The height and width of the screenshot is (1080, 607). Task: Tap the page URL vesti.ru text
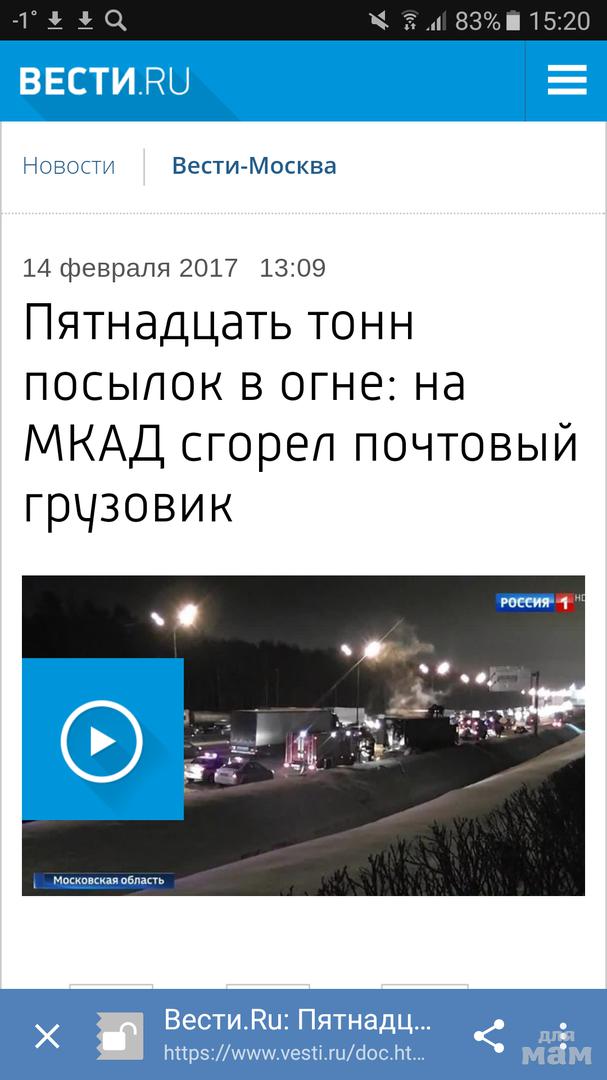[294, 1053]
